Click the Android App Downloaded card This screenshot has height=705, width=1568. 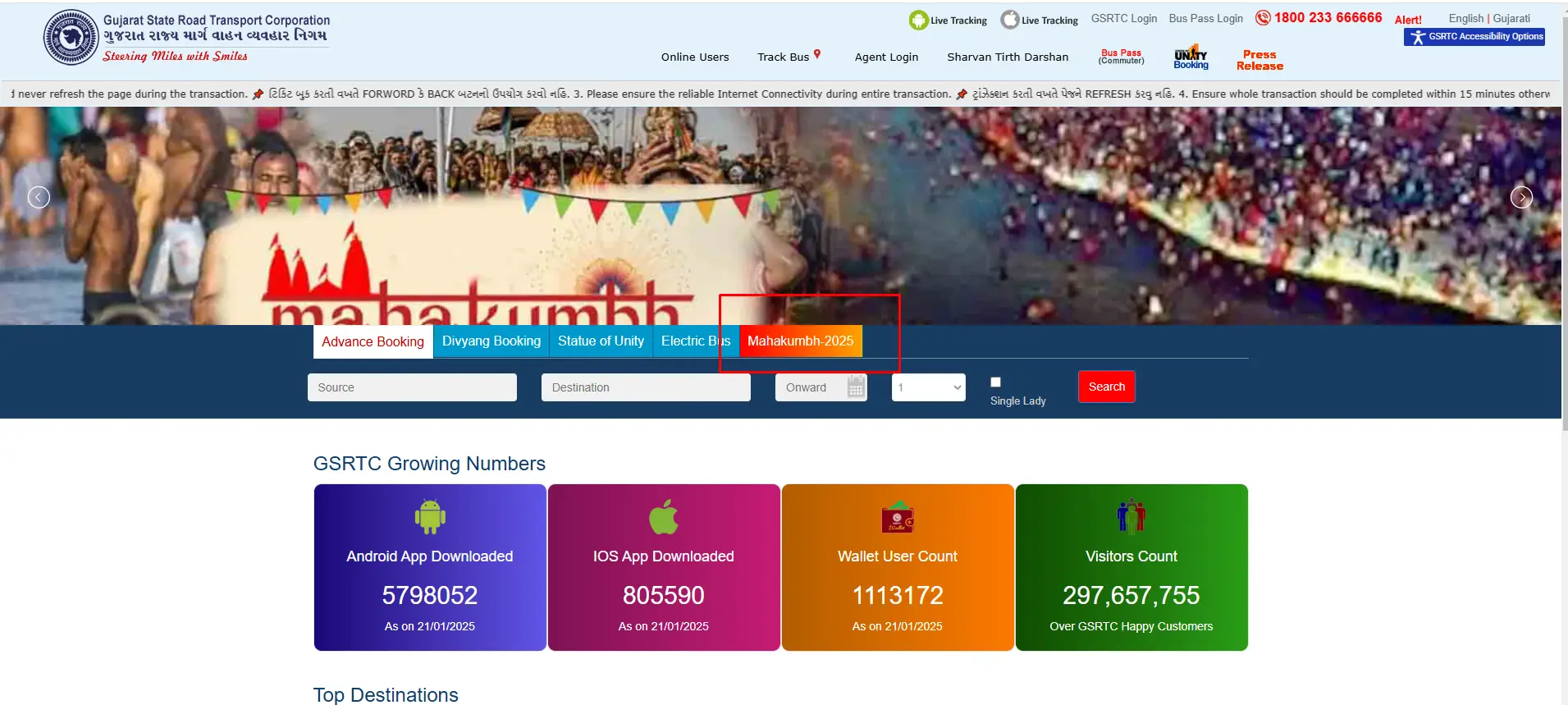point(430,567)
